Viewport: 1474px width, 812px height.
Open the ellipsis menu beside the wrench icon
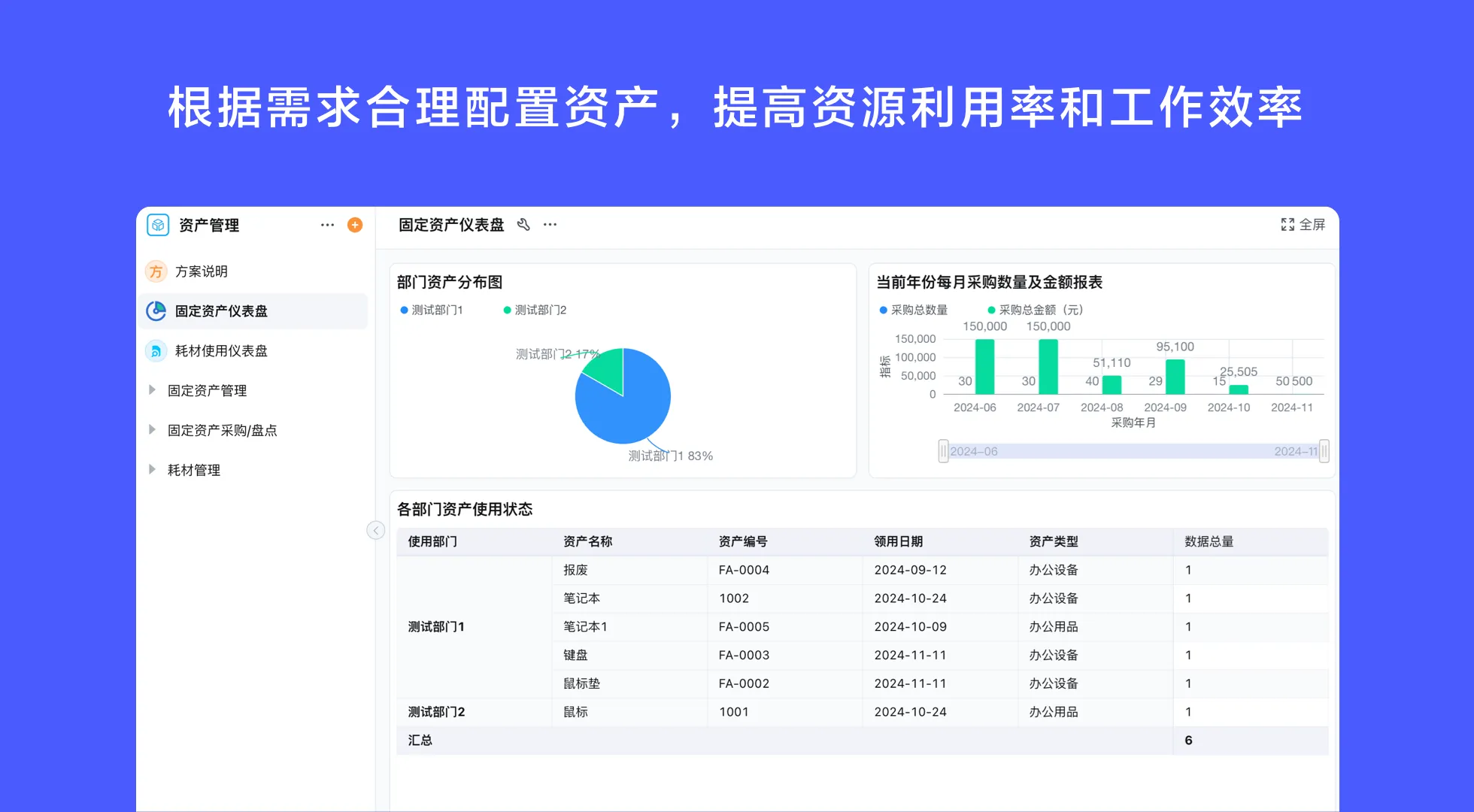[550, 224]
